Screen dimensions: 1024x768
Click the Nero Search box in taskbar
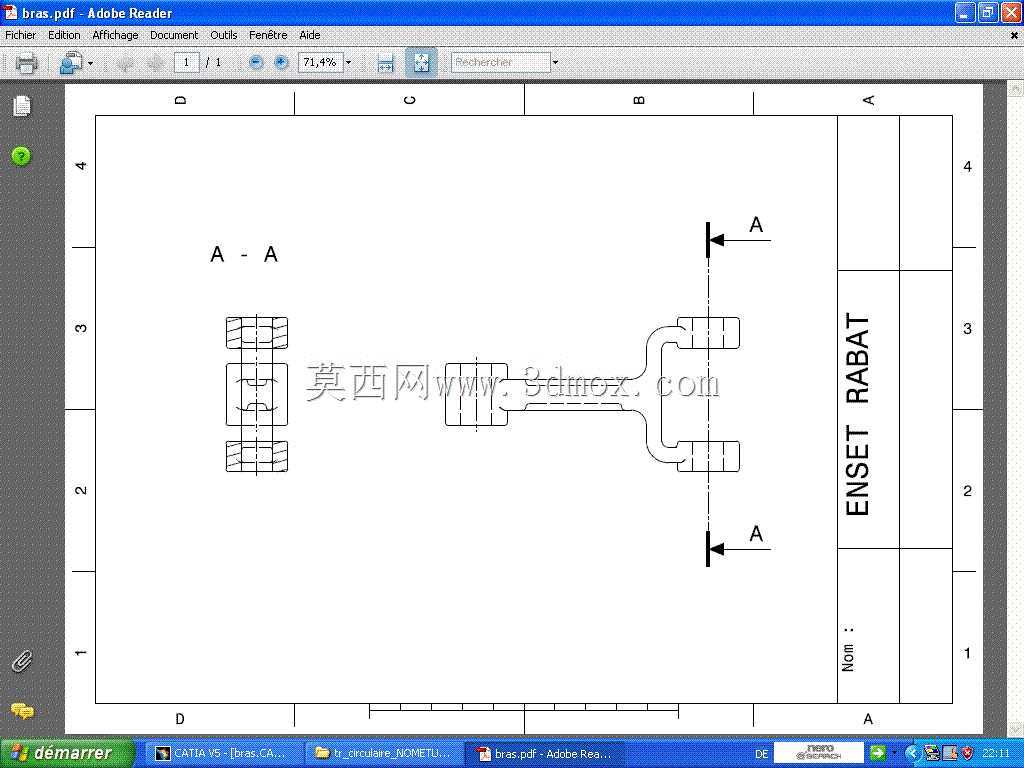point(819,753)
